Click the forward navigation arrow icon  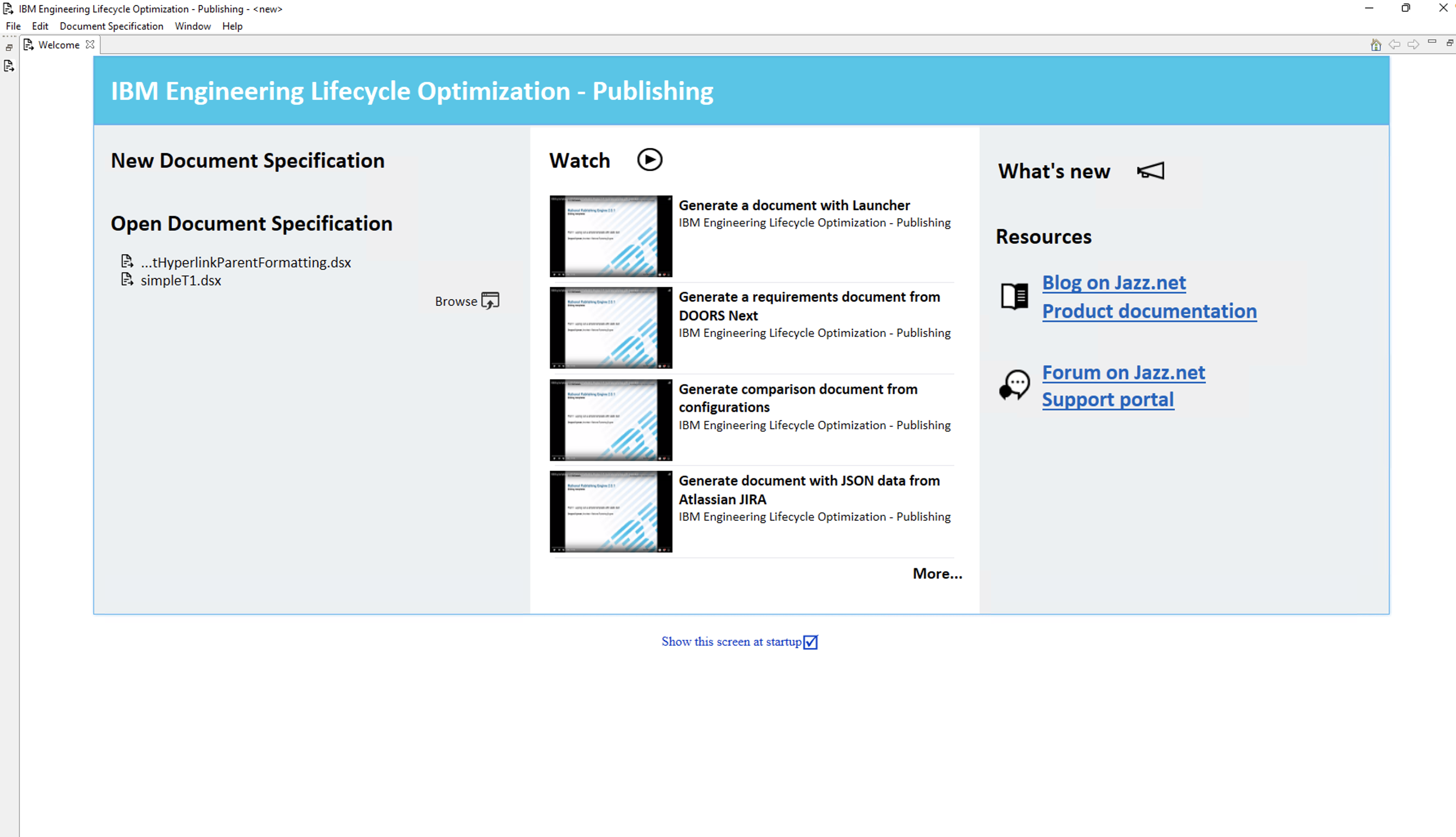[x=1413, y=44]
